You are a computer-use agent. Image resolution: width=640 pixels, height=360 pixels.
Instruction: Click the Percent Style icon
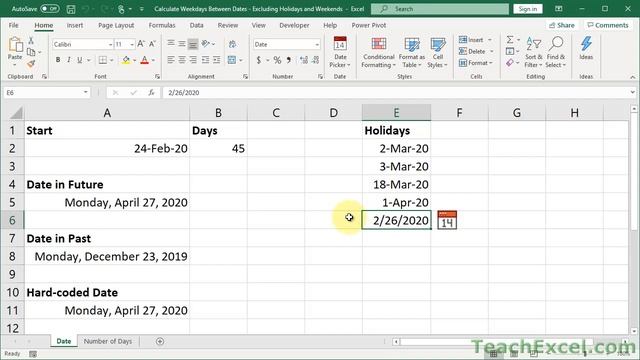pyautogui.click(x=278, y=60)
